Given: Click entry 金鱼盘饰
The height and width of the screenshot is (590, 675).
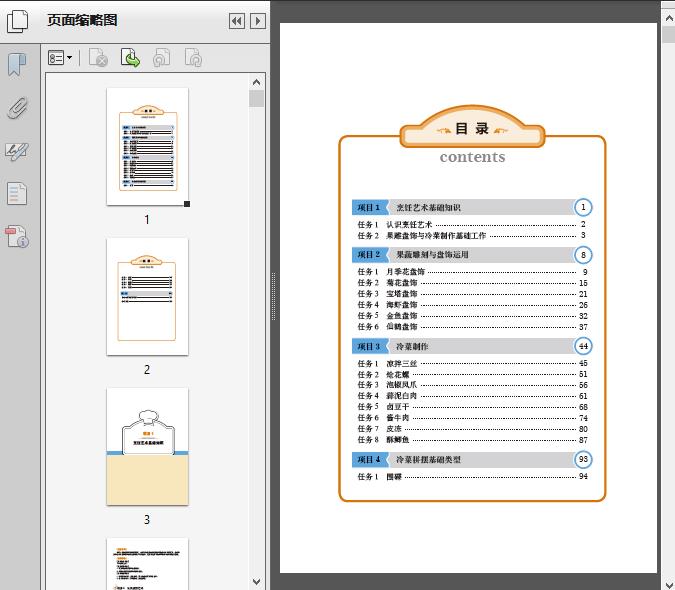Looking at the screenshot, I should pyautogui.click(x=402, y=316).
